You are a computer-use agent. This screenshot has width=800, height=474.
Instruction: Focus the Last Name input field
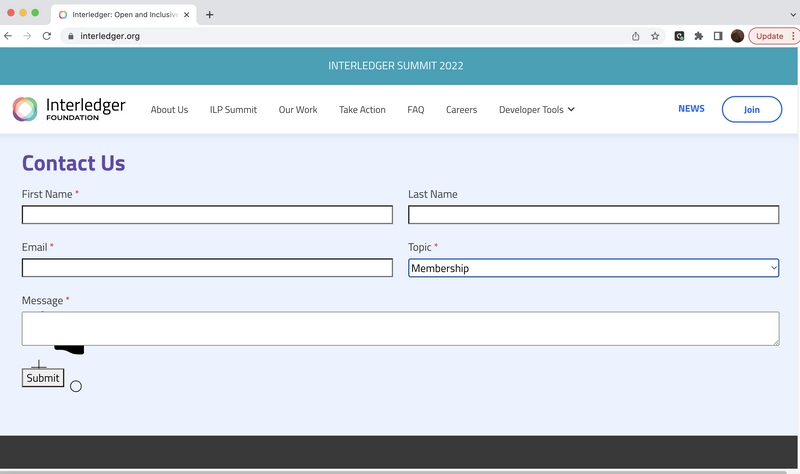coord(593,215)
